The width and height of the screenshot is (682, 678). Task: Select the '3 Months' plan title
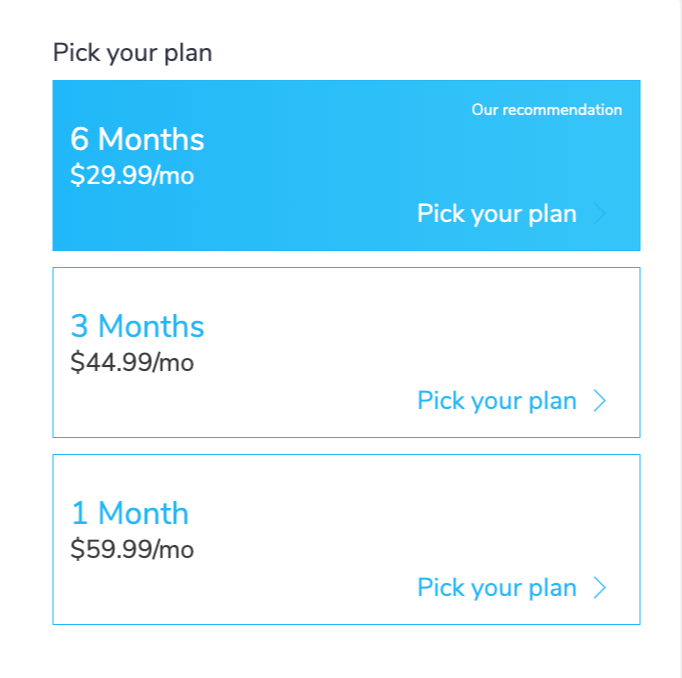(137, 326)
